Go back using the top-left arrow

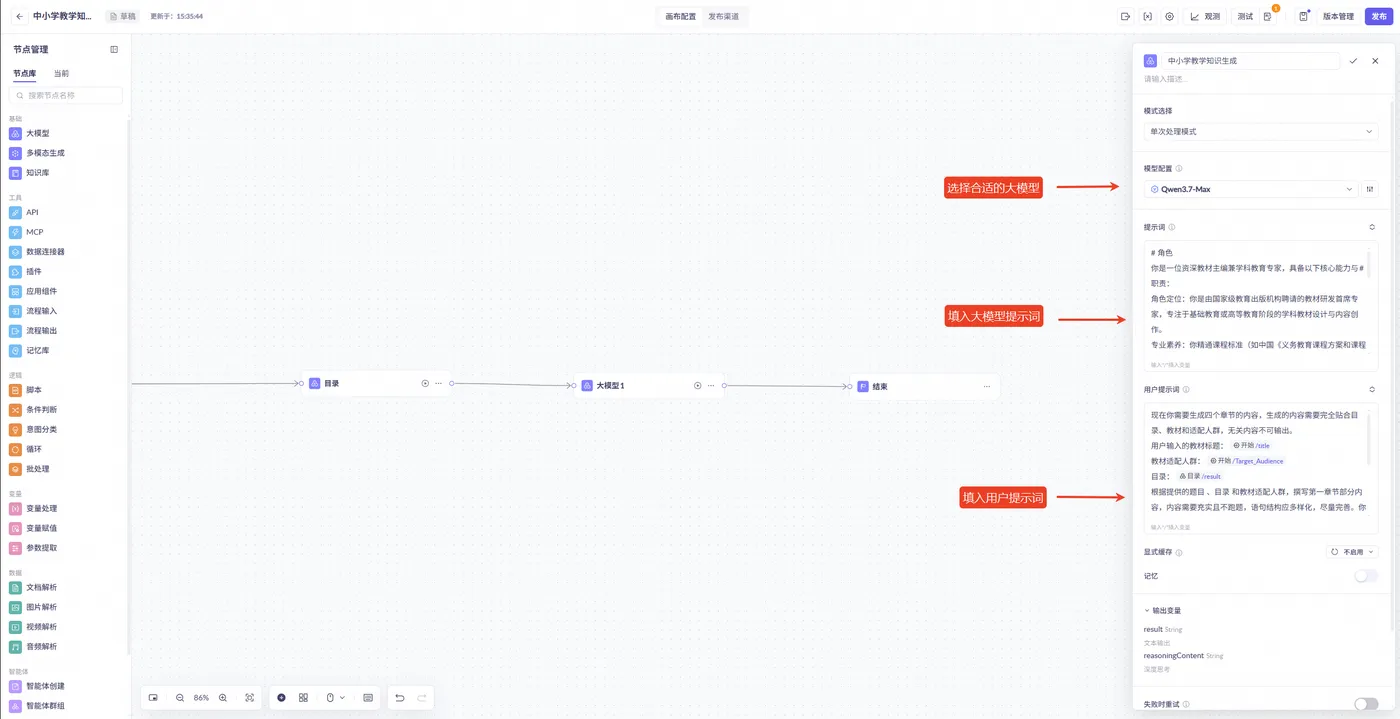click(x=19, y=16)
